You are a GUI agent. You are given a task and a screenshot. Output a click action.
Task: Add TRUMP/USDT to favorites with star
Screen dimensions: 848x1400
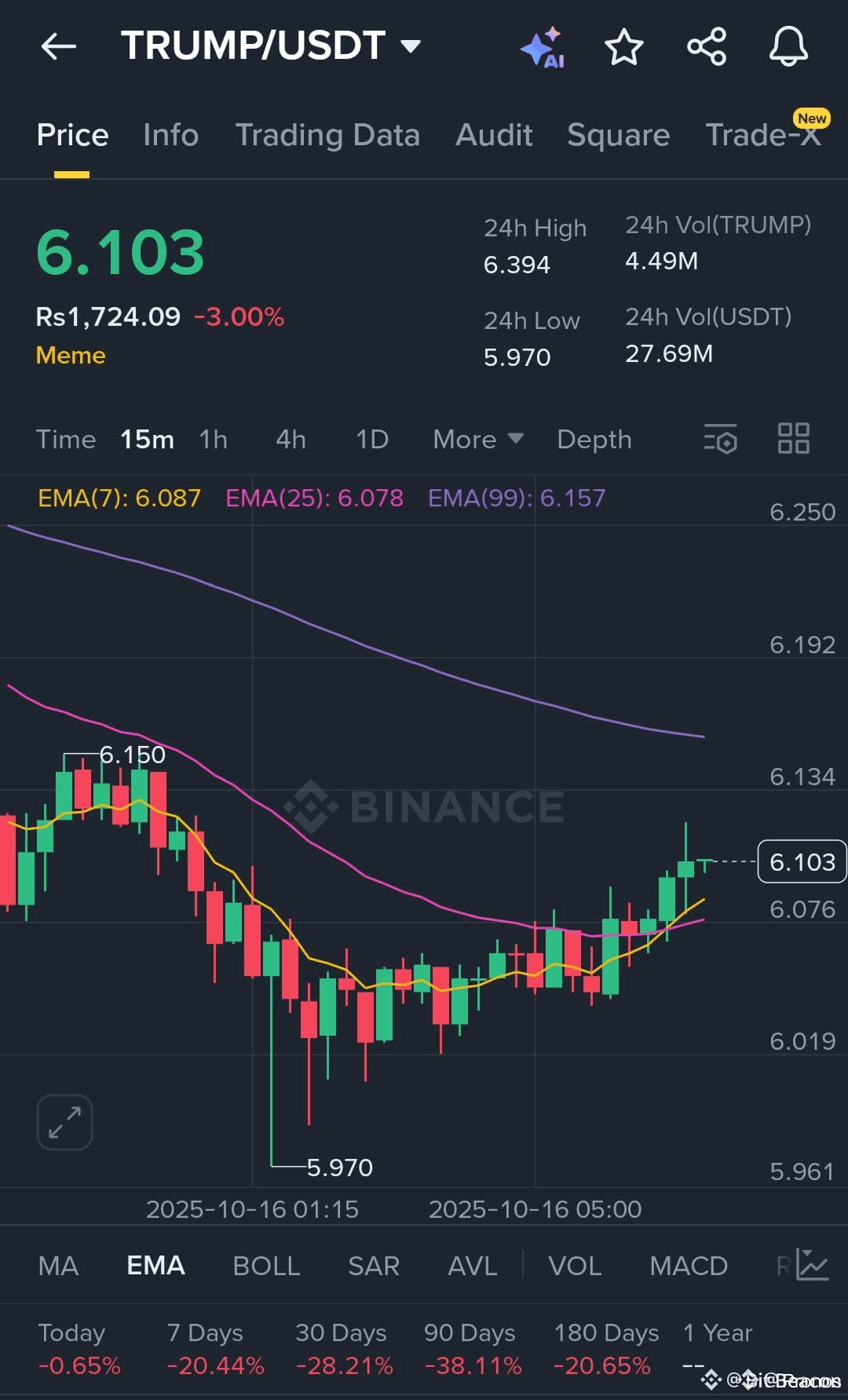(x=624, y=46)
